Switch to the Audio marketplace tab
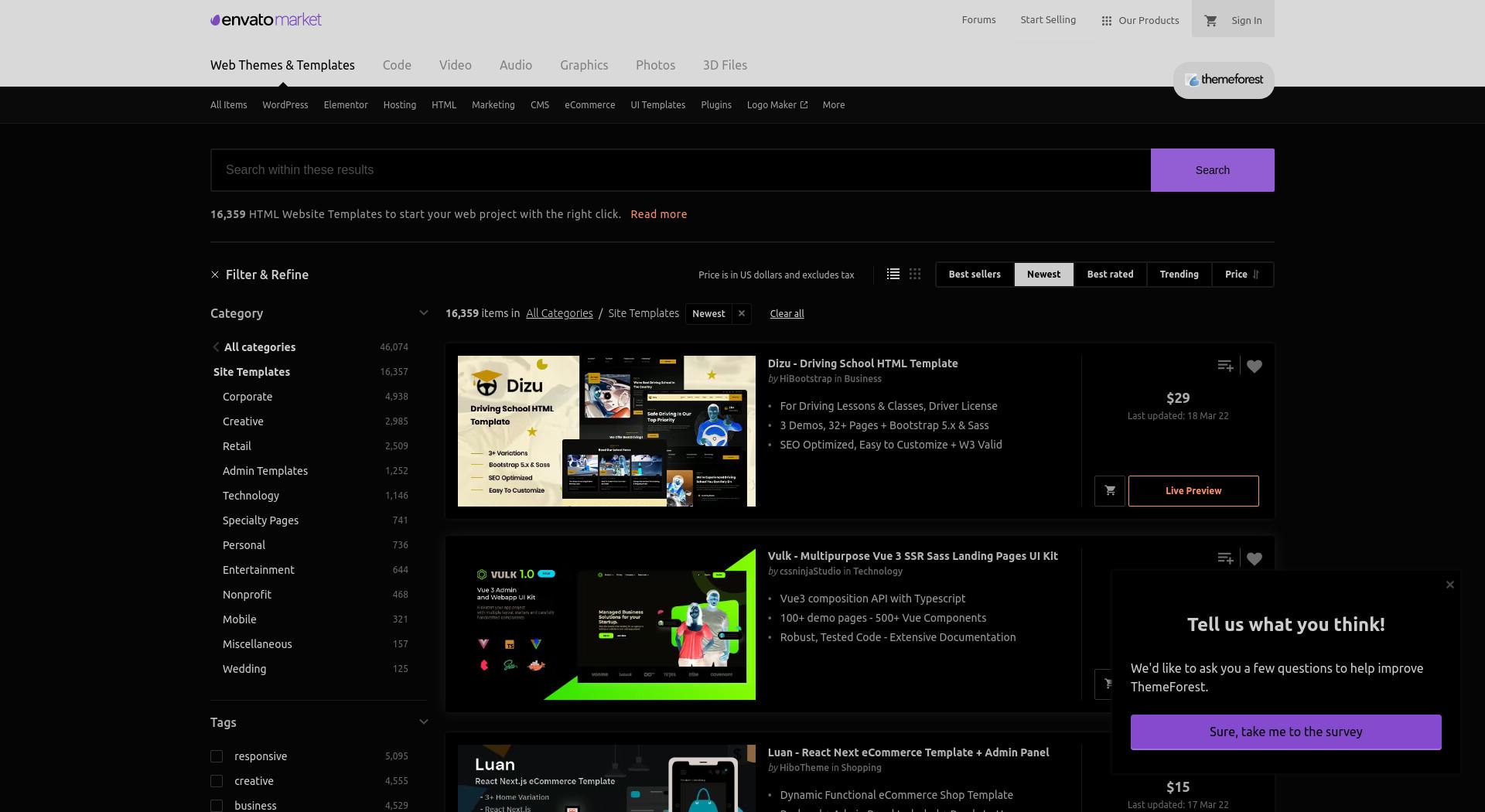 516,65
